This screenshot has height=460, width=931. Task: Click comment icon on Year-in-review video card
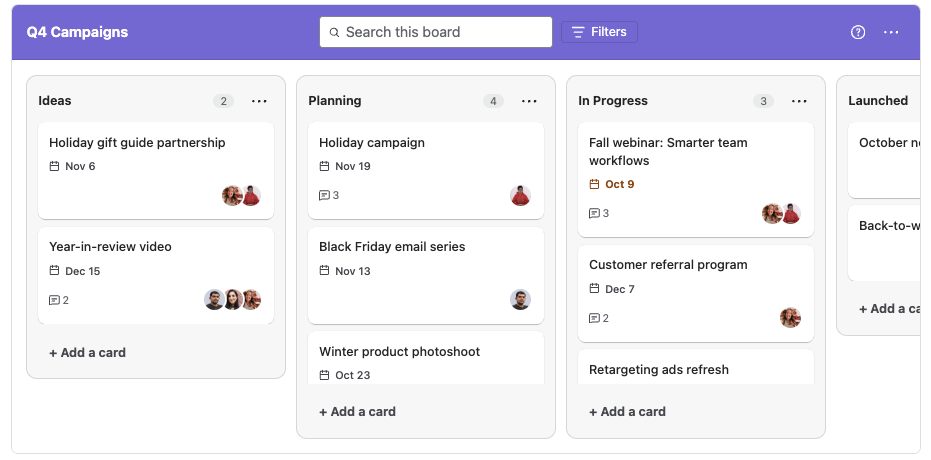point(54,300)
